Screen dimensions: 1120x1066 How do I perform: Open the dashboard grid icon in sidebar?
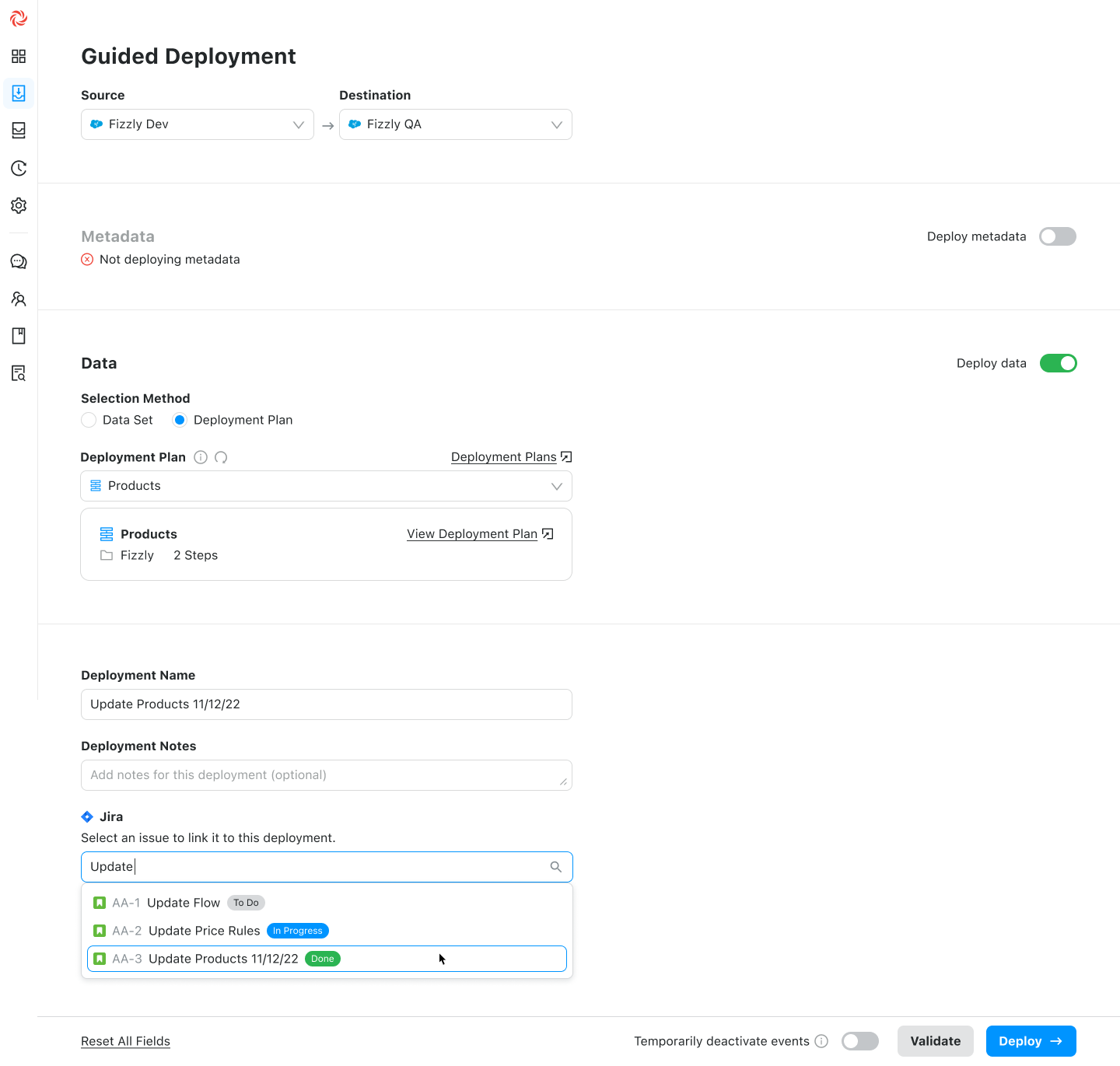pyautogui.click(x=19, y=56)
